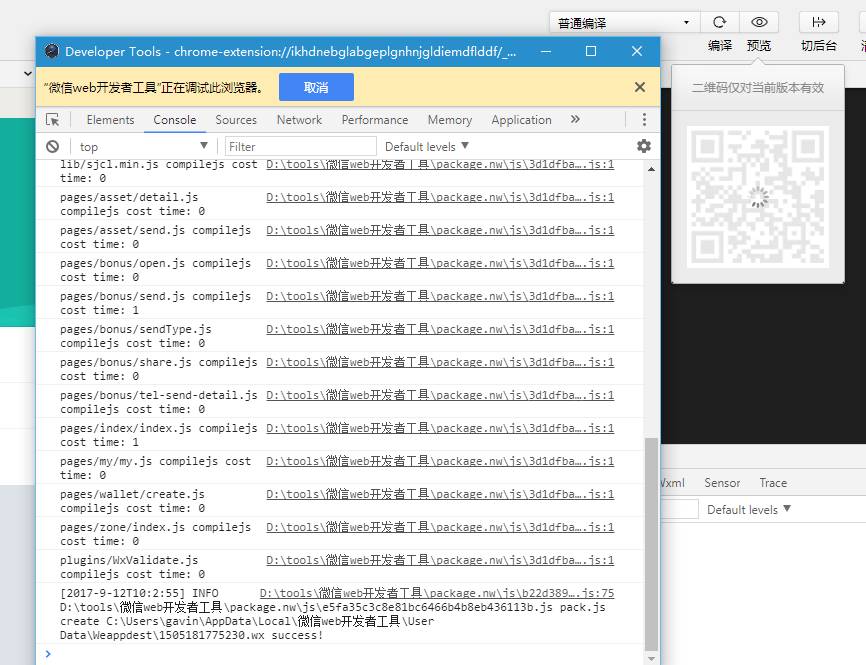Click the compile refresh icon

pyautogui.click(x=719, y=22)
